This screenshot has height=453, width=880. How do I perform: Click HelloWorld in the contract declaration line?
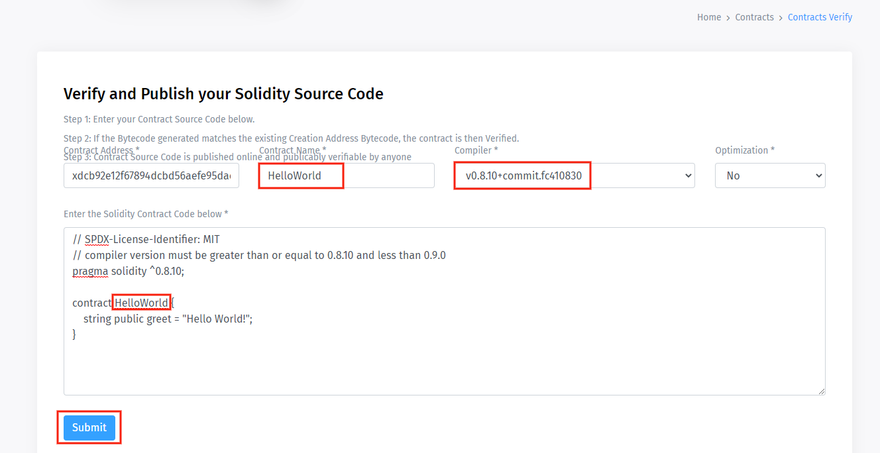point(141,303)
